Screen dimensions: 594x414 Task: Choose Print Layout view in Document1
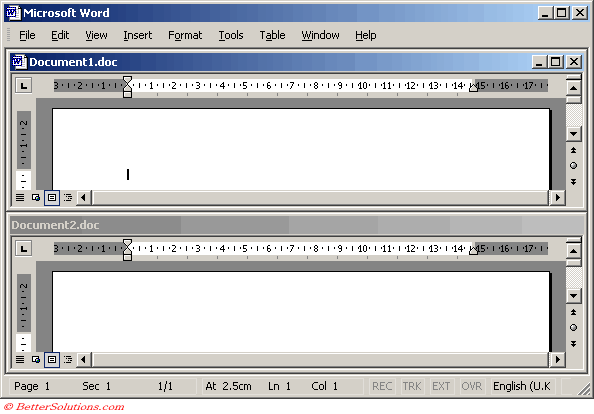(x=52, y=197)
